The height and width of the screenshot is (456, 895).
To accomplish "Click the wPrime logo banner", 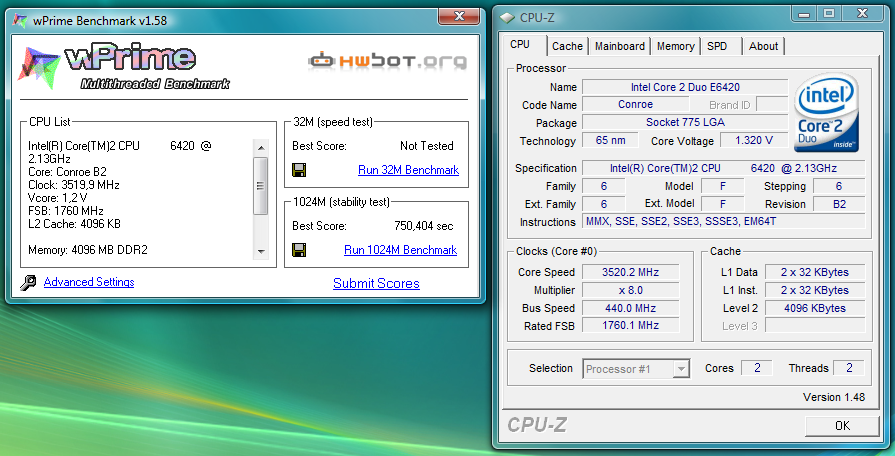I will [x=123, y=67].
